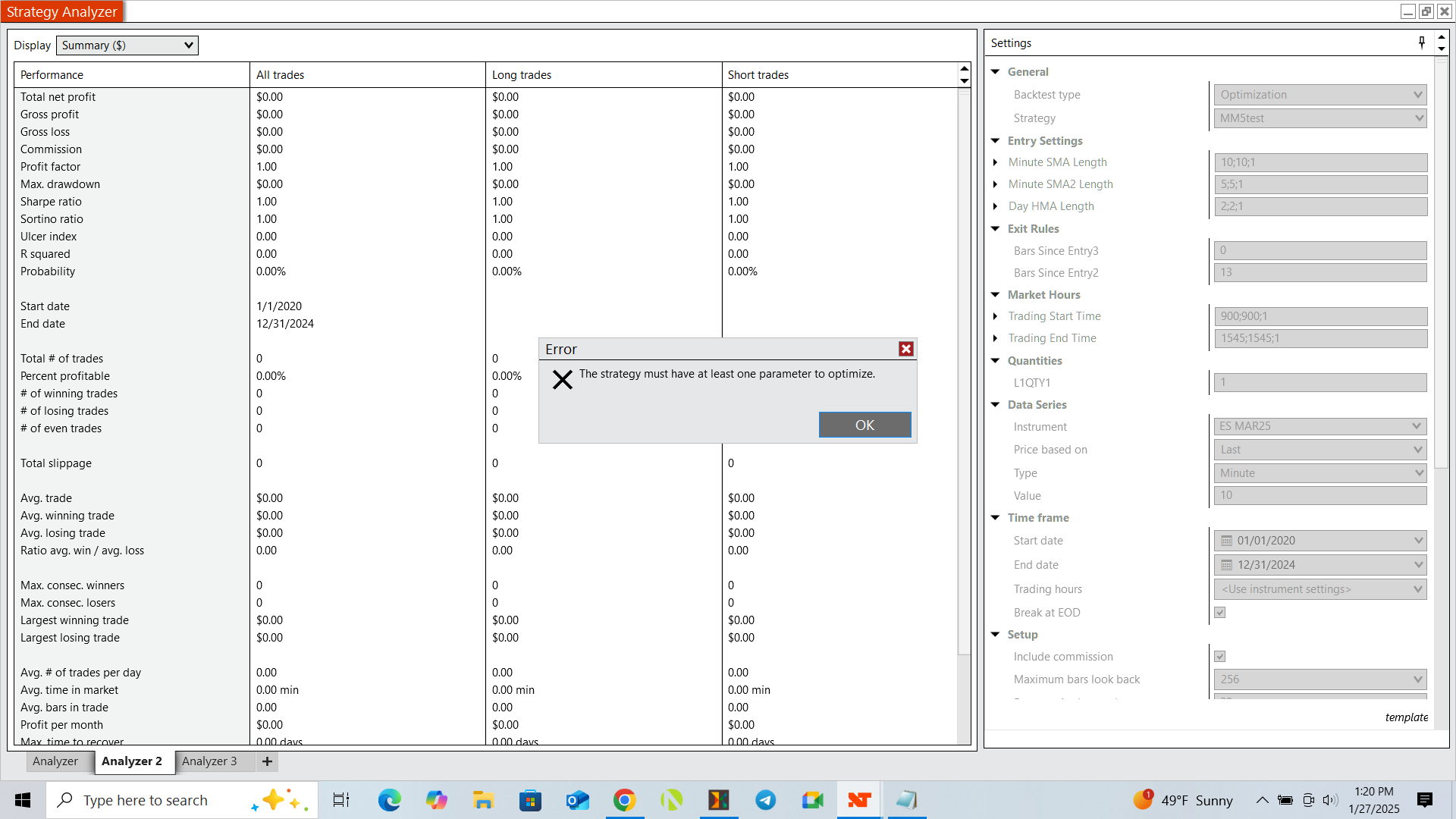
Task: Open Microsoft Edge from the taskbar
Action: tap(389, 800)
